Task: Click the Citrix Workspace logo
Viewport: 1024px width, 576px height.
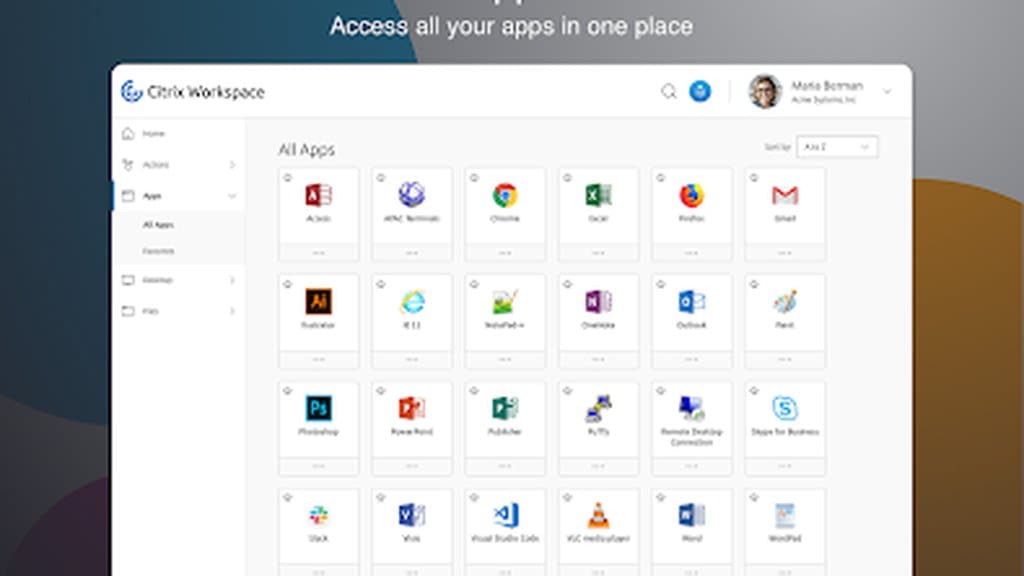Action: pos(193,91)
